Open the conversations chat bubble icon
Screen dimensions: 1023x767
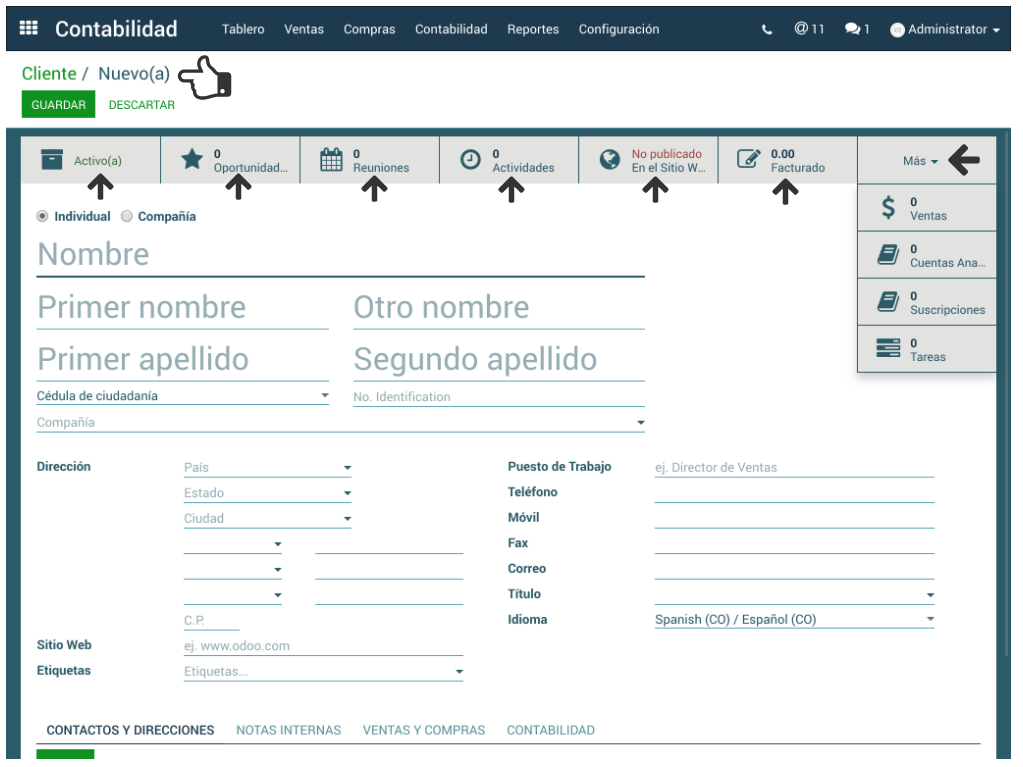[852, 30]
